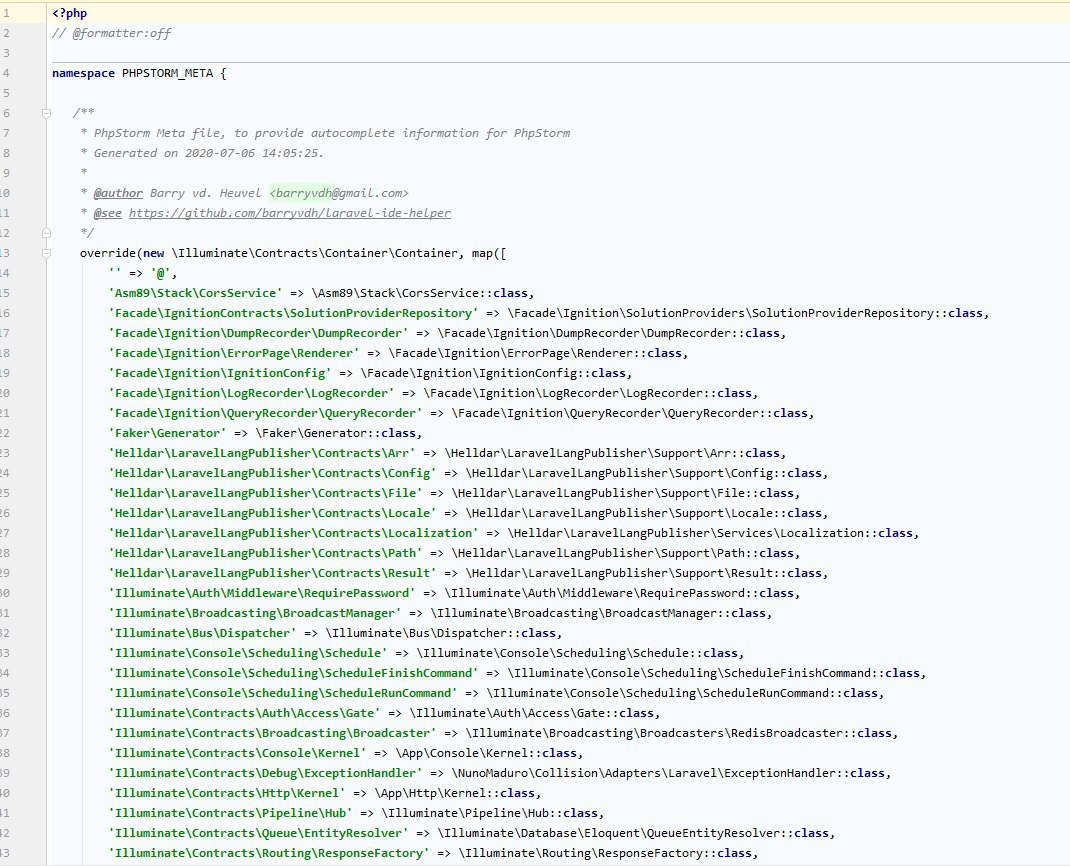Image resolution: width=1070 pixels, height=866 pixels.
Task: Click the 'Faker\Generator' string key
Action: tap(168, 433)
